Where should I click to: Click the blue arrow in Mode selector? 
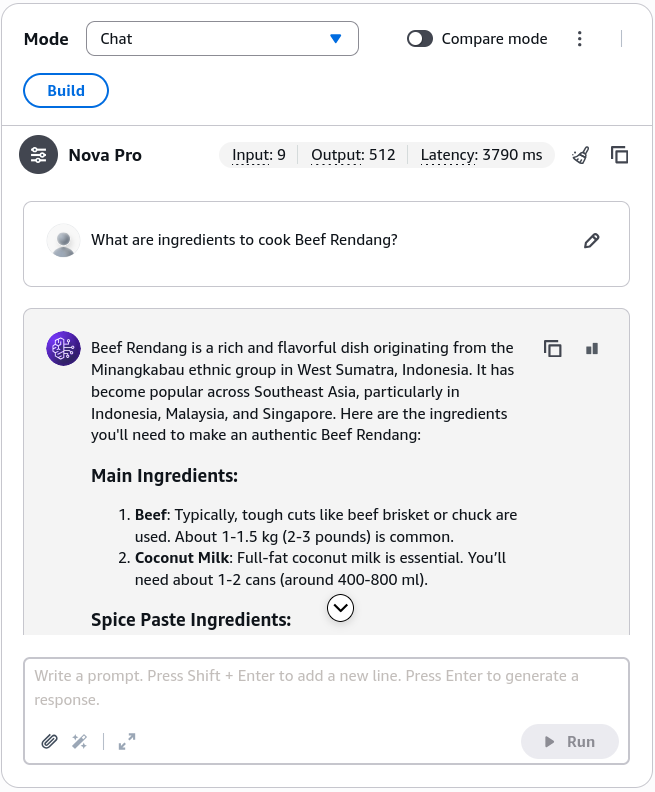coord(335,39)
